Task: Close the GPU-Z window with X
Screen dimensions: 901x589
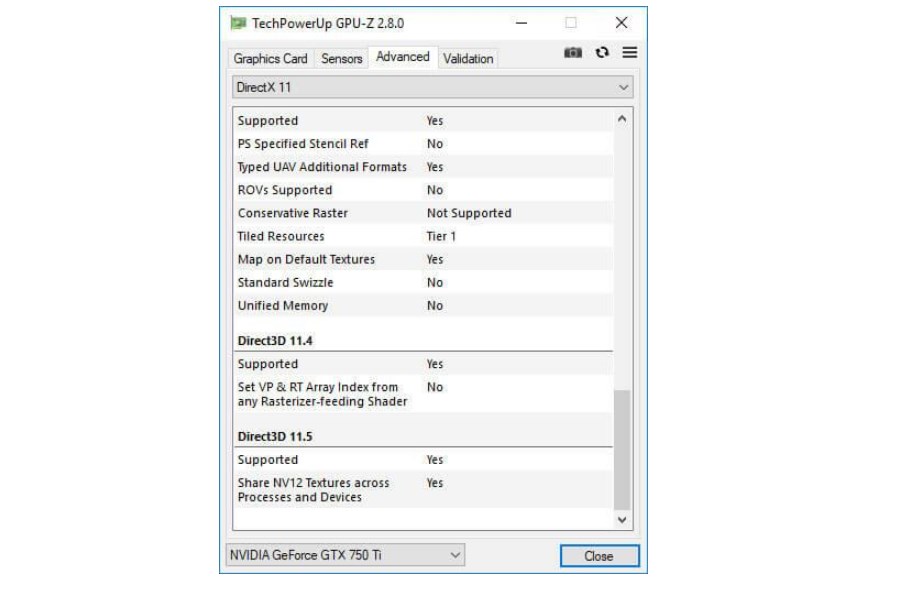Action: [621, 23]
